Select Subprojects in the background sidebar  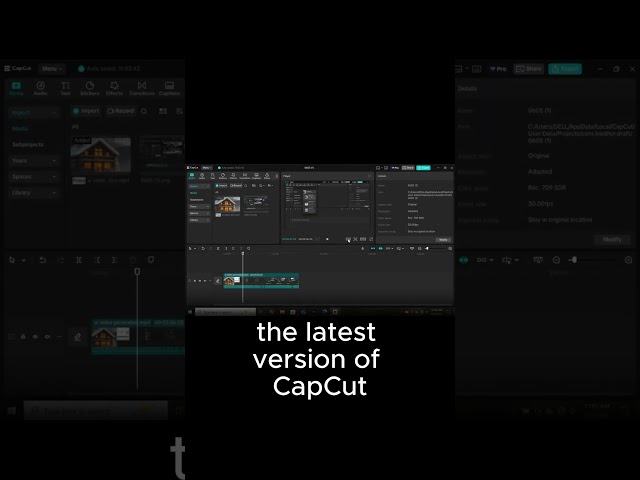[28, 144]
